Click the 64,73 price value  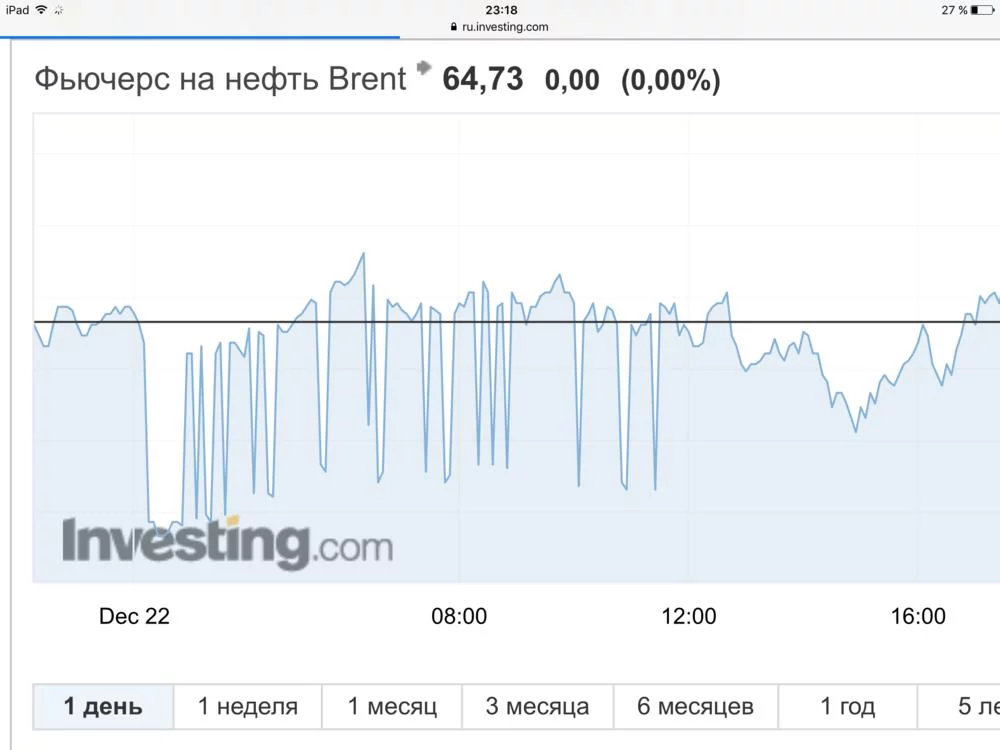[x=482, y=80]
